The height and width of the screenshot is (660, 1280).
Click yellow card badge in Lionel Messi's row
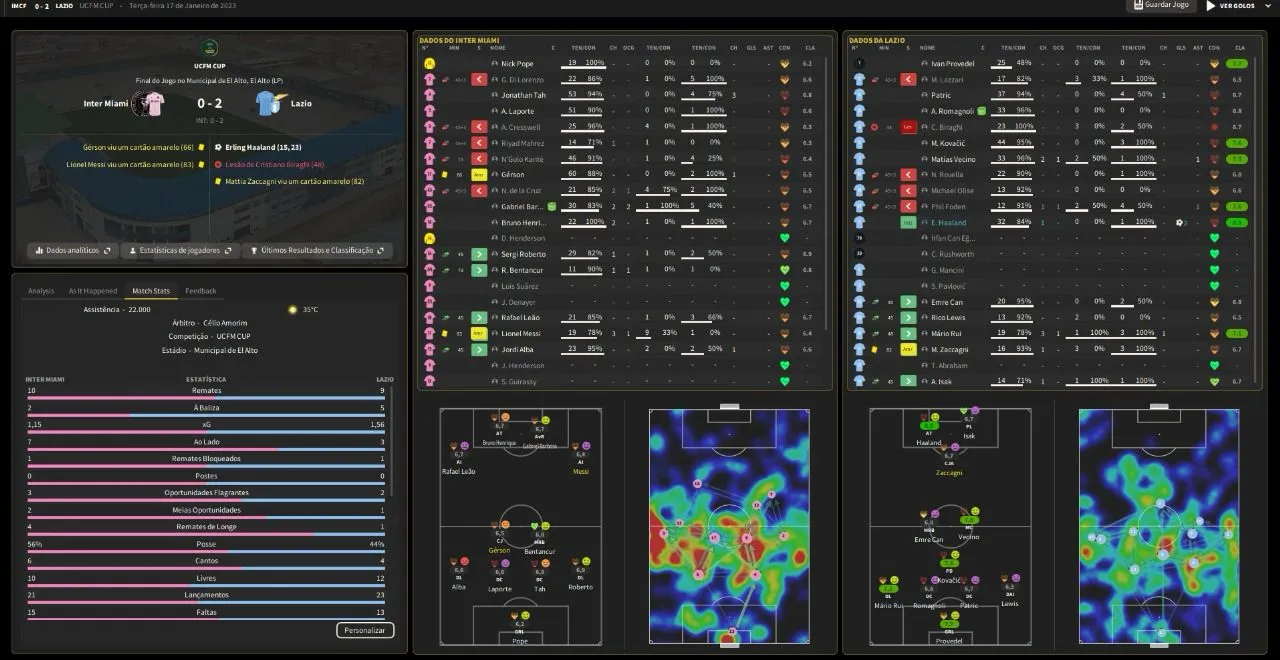[479, 333]
